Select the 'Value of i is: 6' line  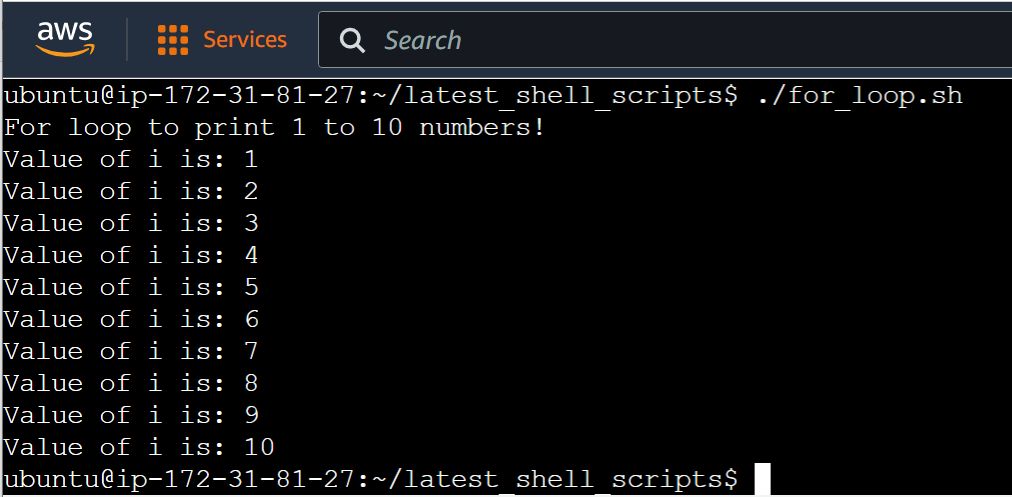131,320
